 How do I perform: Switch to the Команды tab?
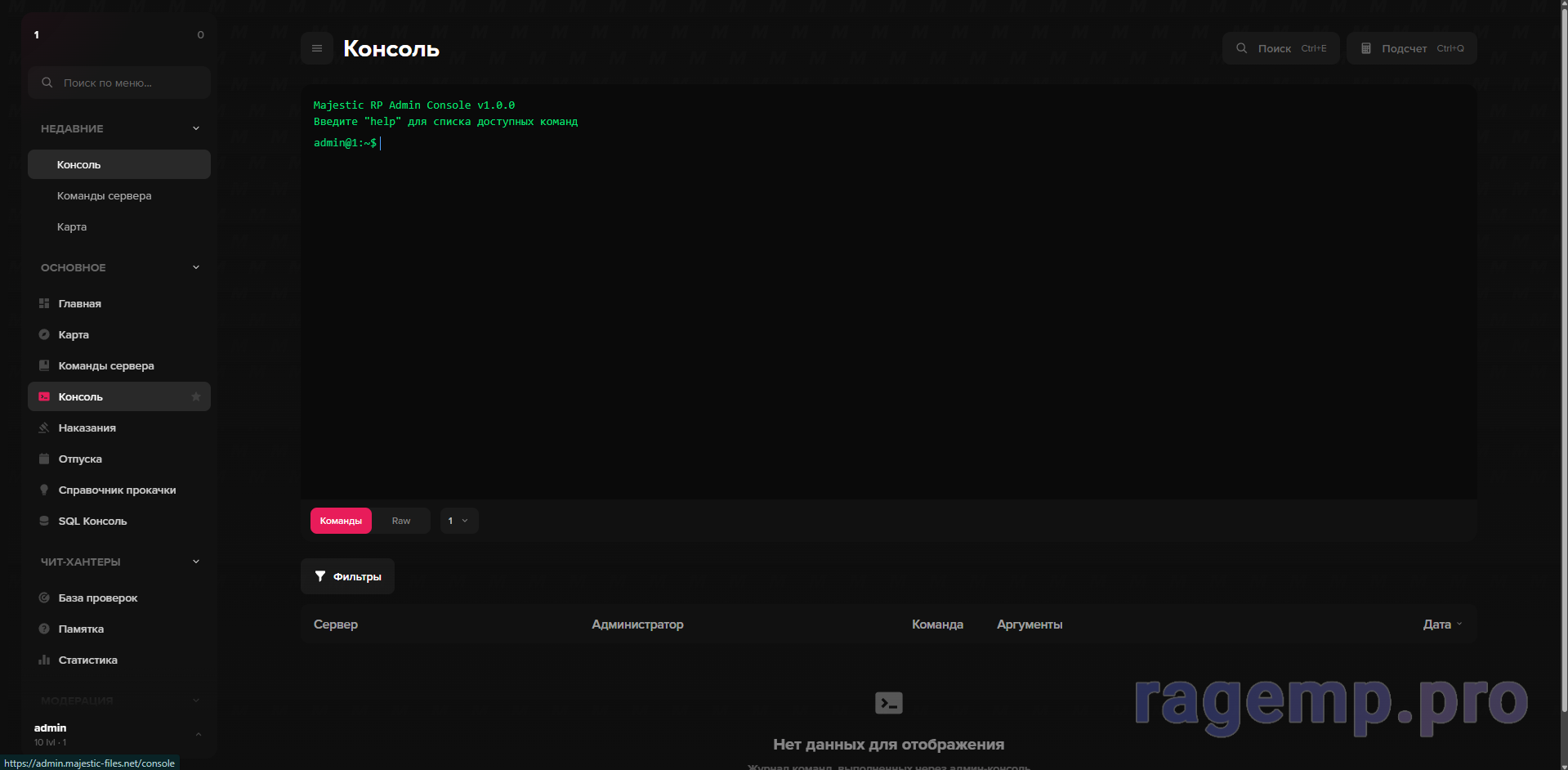point(341,521)
